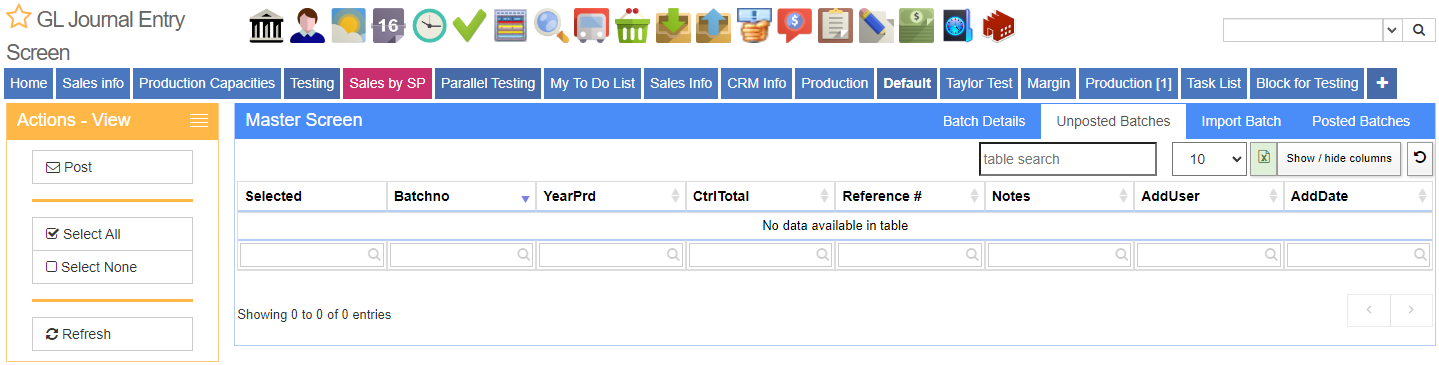
Task: Open the magnifying glass toolbar icon
Action: 550,26
